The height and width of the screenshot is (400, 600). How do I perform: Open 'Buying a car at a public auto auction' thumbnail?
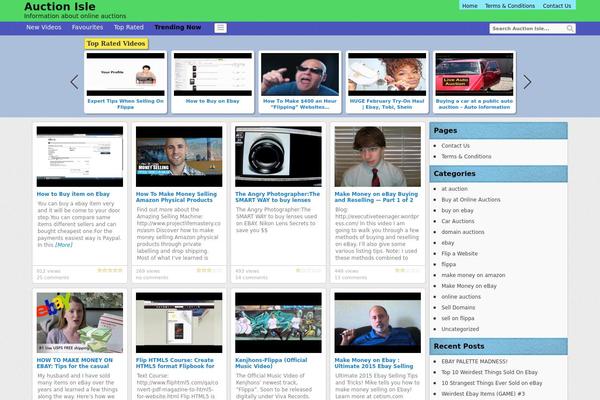[x=474, y=74]
